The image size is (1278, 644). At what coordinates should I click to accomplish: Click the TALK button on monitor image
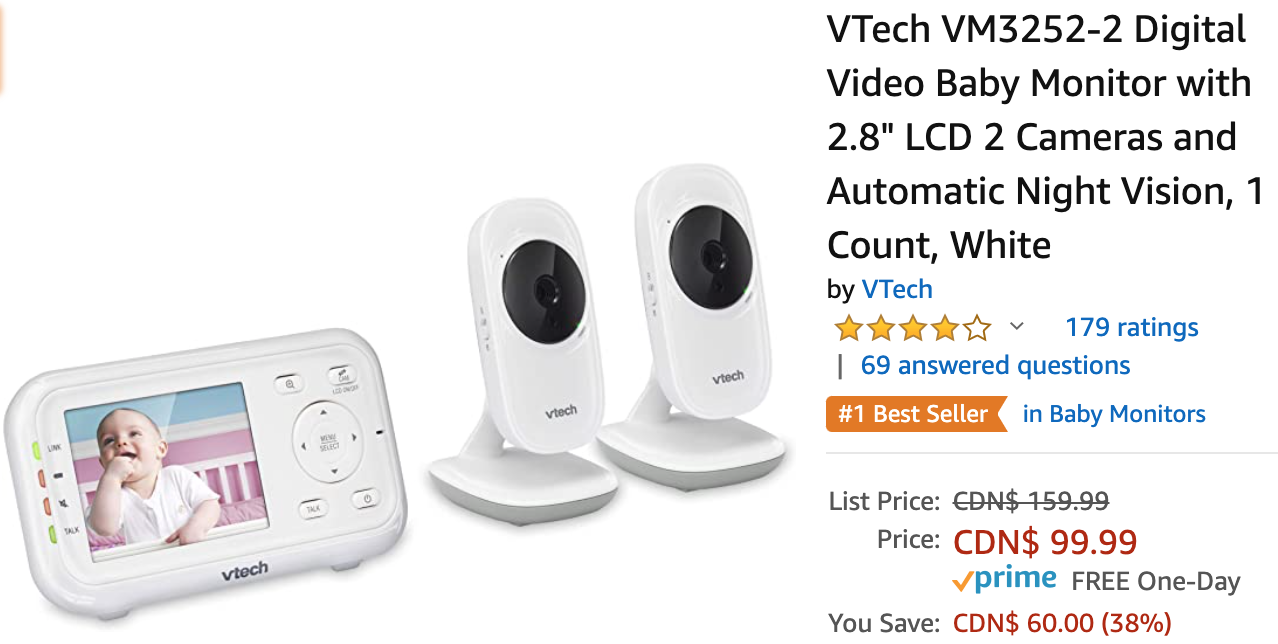pos(313,509)
